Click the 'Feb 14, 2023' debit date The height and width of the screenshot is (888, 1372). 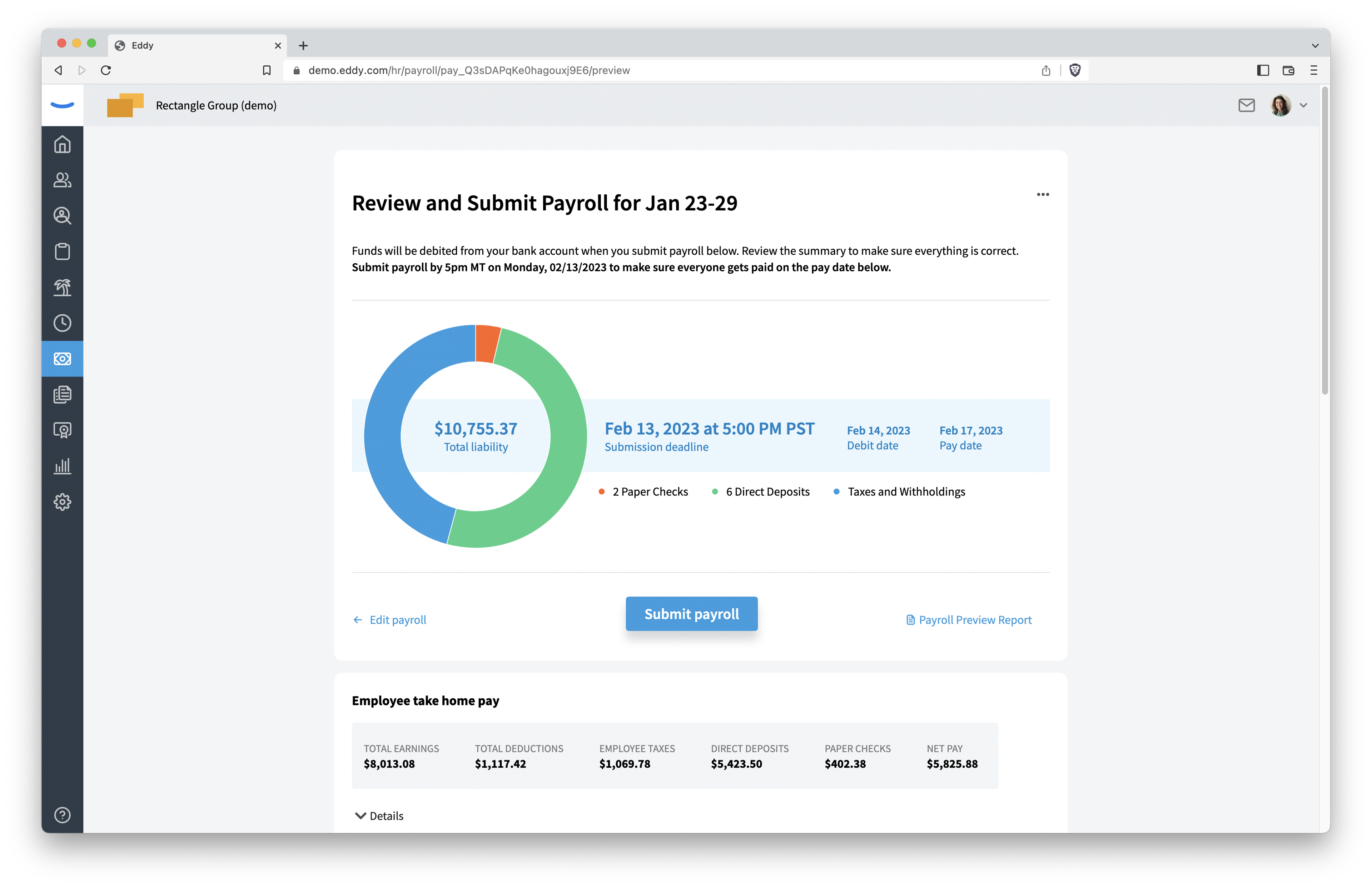click(879, 430)
